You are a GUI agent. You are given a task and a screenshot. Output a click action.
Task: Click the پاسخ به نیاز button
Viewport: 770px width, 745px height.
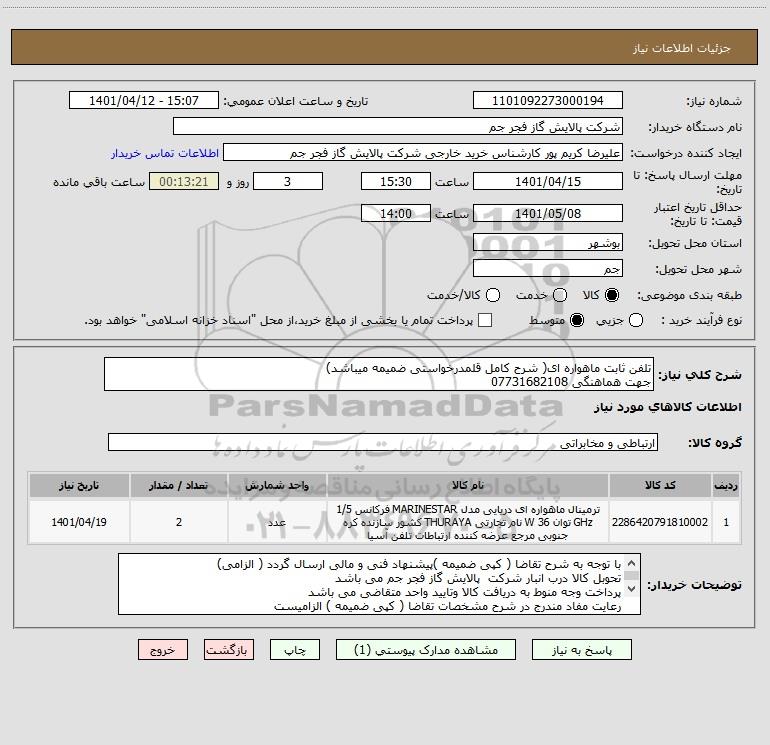click(x=581, y=650)
